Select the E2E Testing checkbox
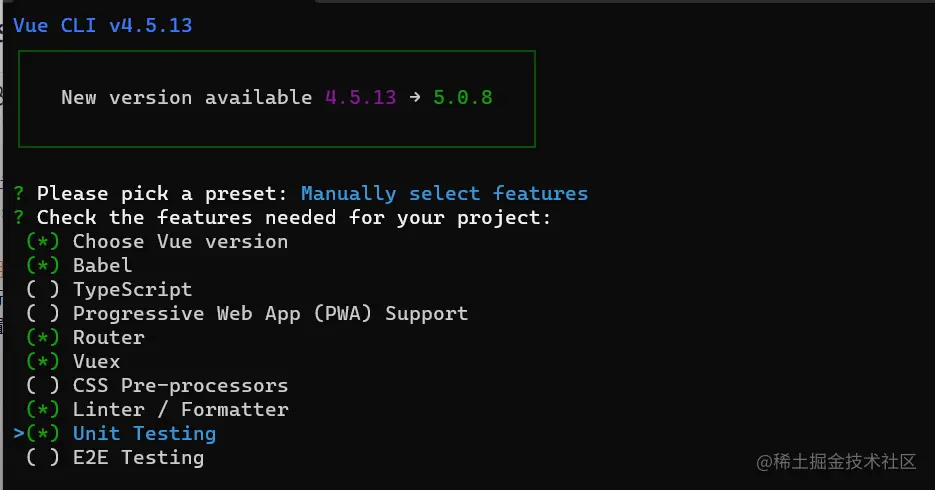 click(43, 458)
